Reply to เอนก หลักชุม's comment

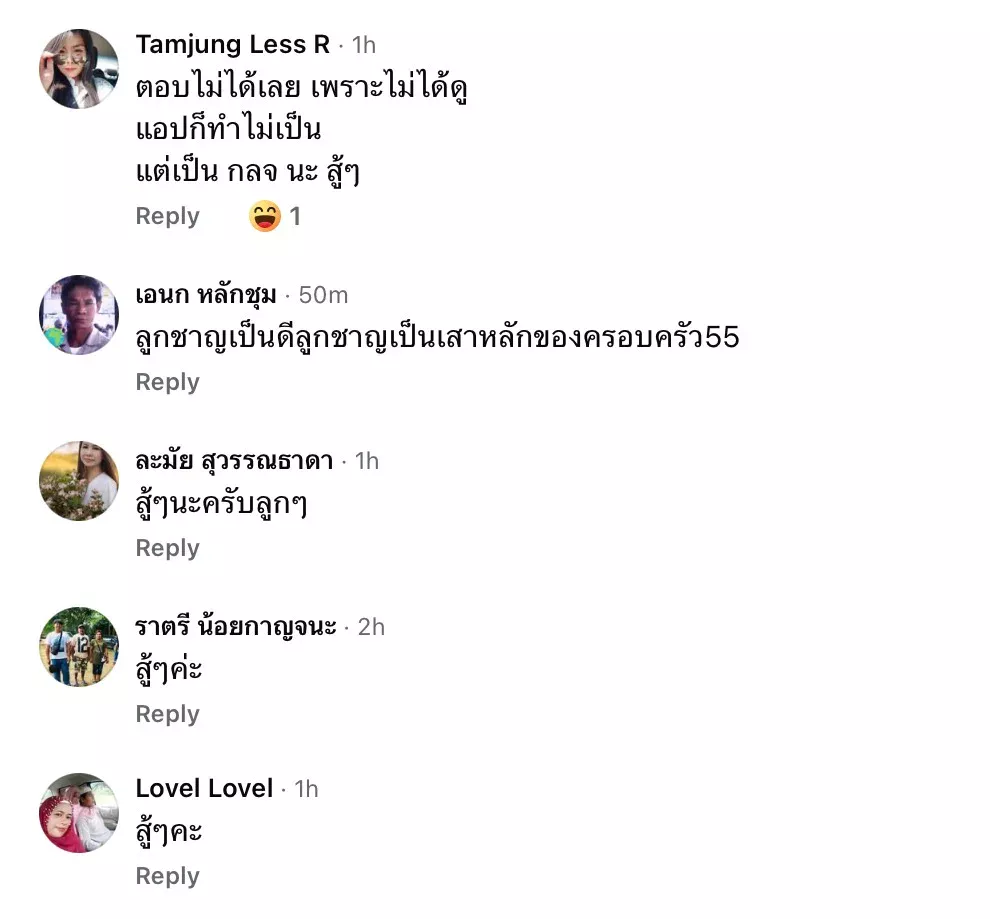[167, 382]
